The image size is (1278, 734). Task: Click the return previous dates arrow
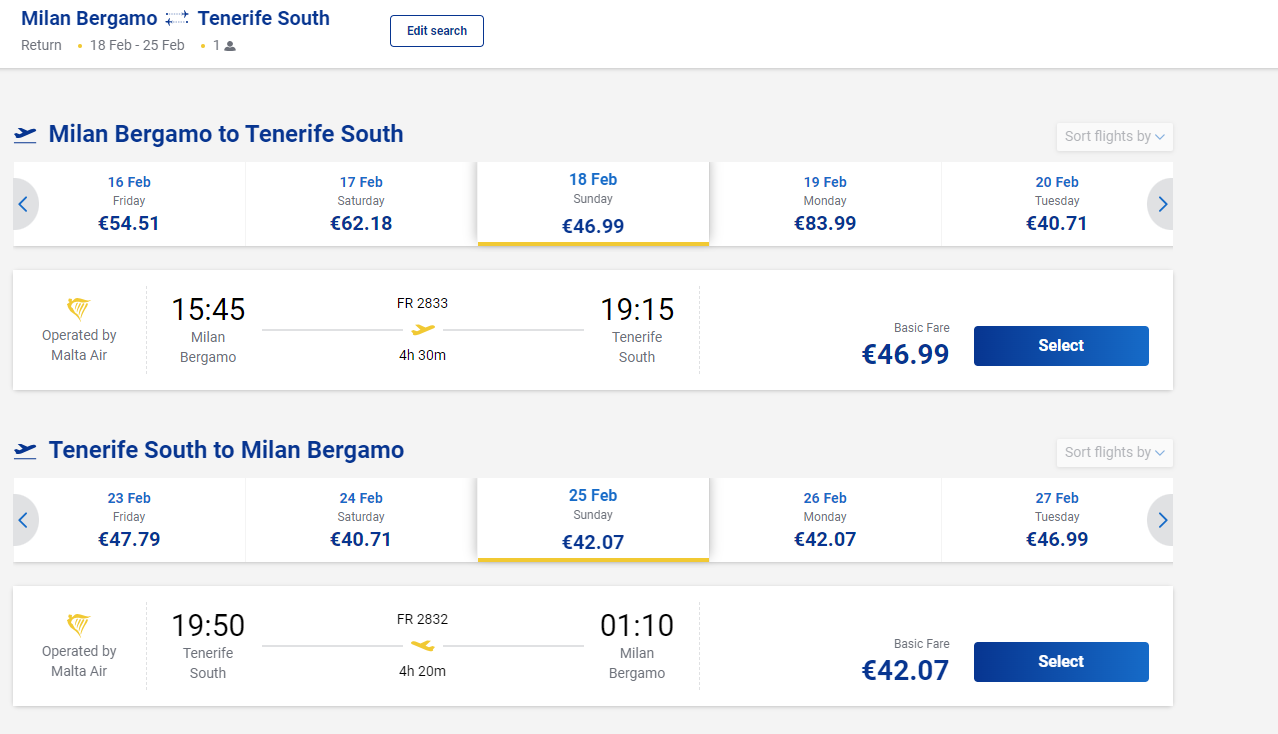24,520
